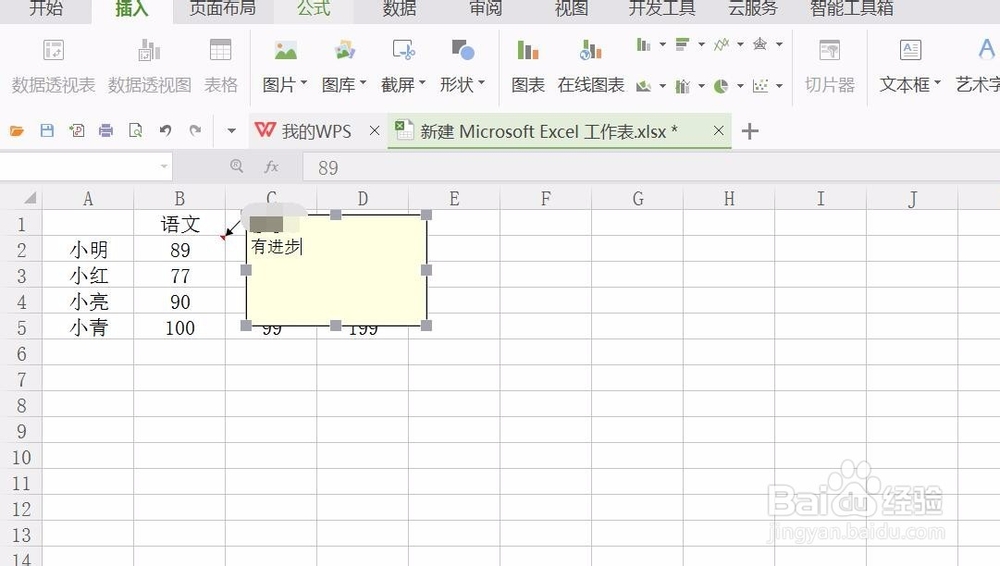Insert an area chart
The width and height of the screenshot is (1000, 566).
(643, 86)
